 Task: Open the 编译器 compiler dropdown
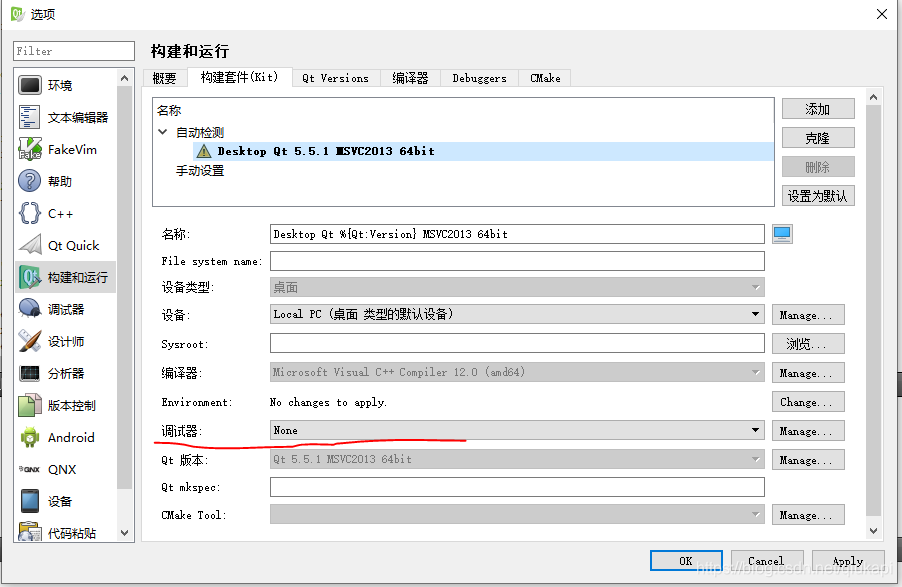click(x=517, y=372)
